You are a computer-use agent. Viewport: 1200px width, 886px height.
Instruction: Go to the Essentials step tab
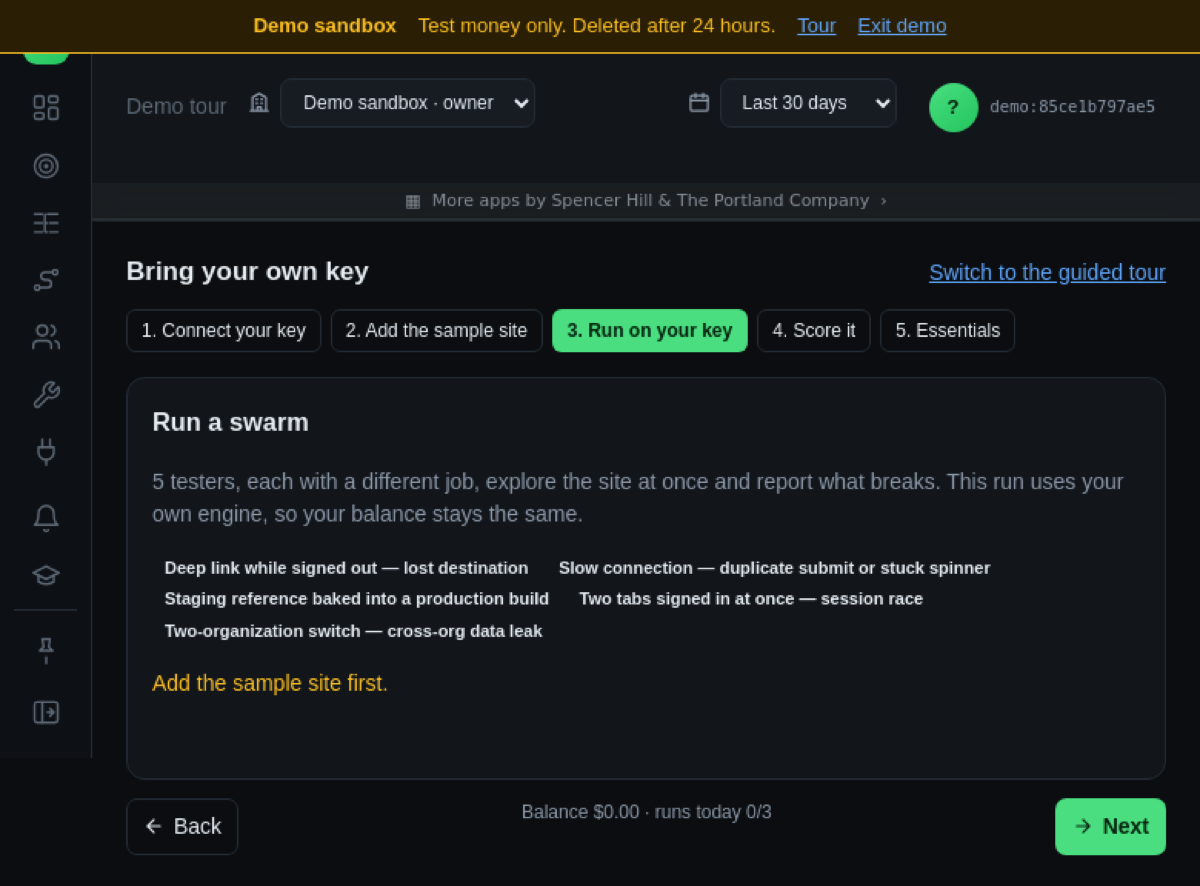point(947,331)
